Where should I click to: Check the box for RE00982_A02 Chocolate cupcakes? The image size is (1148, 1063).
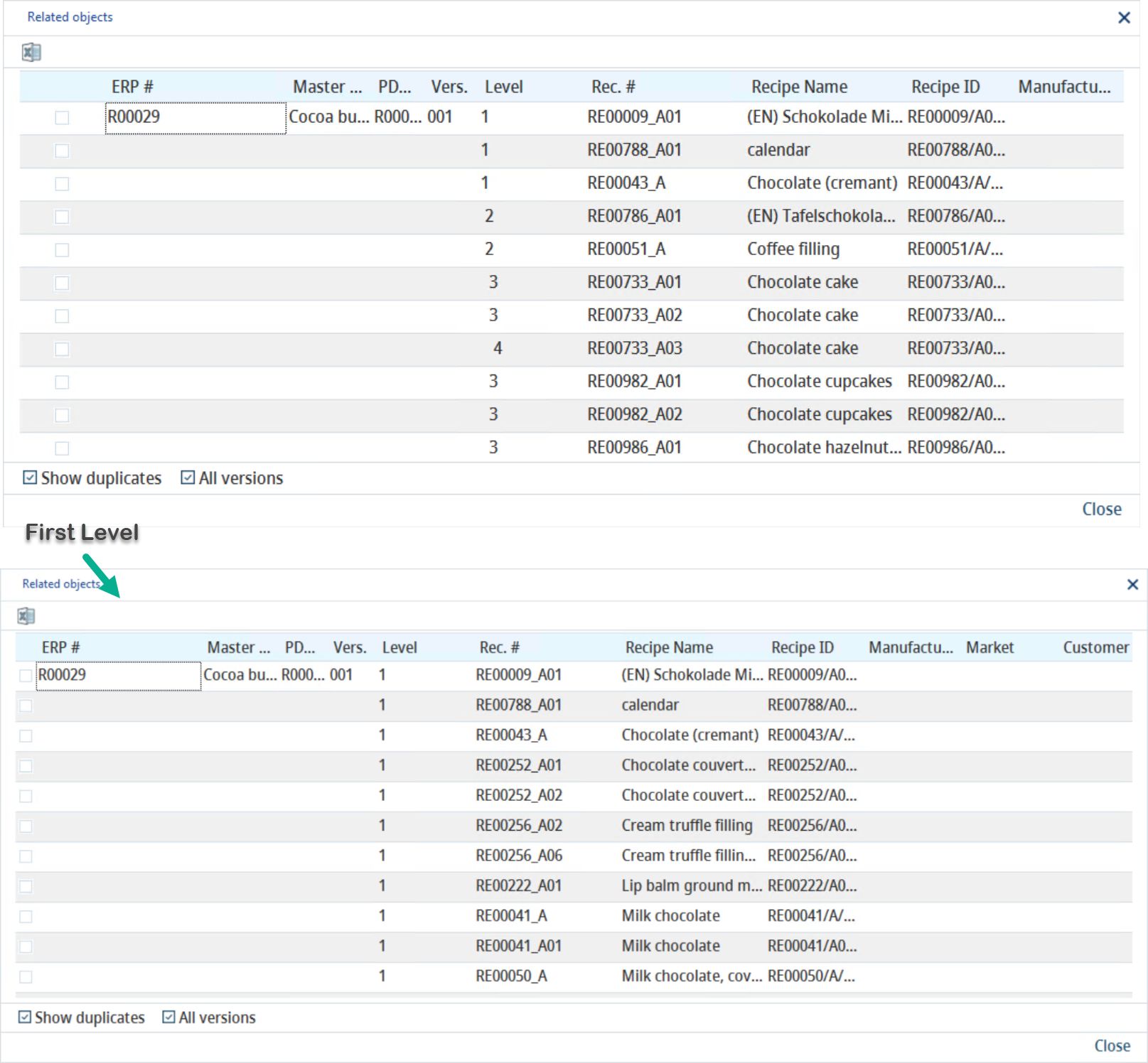pos(62,415)
